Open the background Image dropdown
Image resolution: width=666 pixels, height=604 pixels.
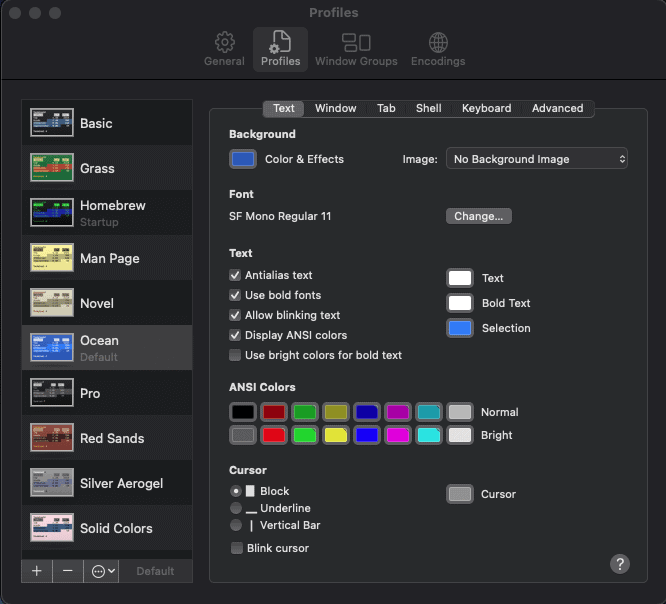537,159
